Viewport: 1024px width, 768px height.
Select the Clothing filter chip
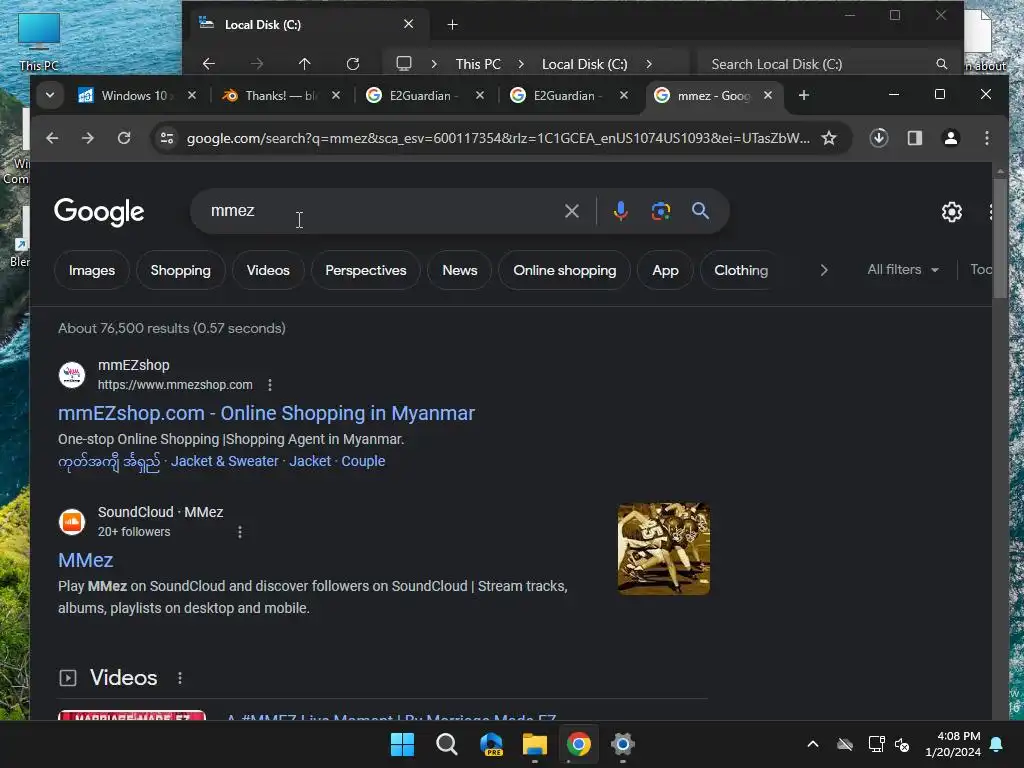[x=741, y=270]
